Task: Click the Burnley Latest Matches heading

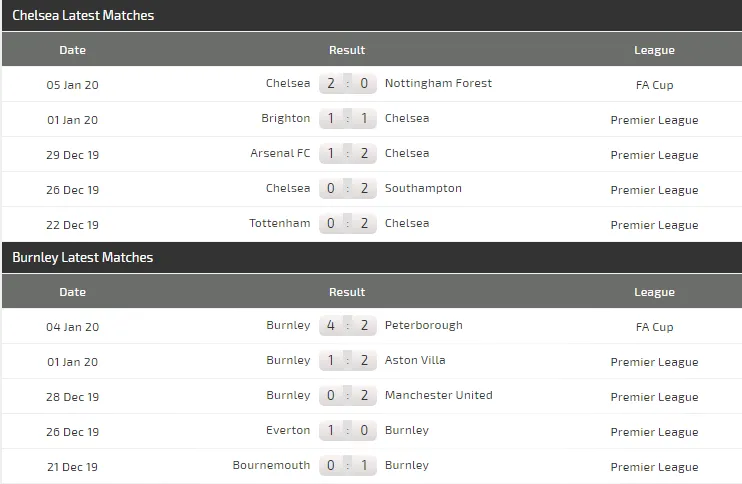Action: click(83, 258)
